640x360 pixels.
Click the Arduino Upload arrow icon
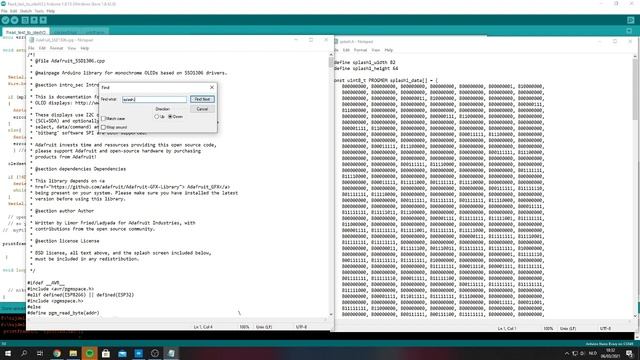pyautogui.click(x=15, y=20)
